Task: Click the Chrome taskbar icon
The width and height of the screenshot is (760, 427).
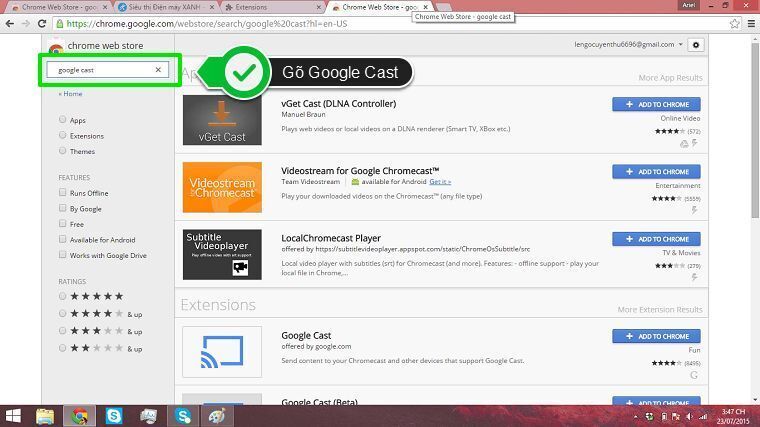Action: 79,416
